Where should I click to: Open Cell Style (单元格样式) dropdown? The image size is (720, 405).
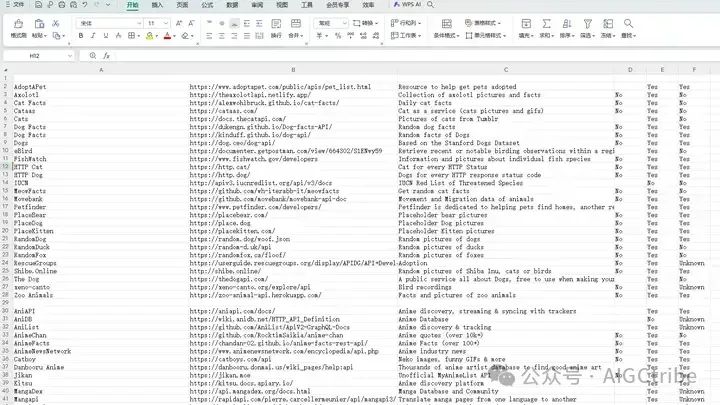pos(486,35)
